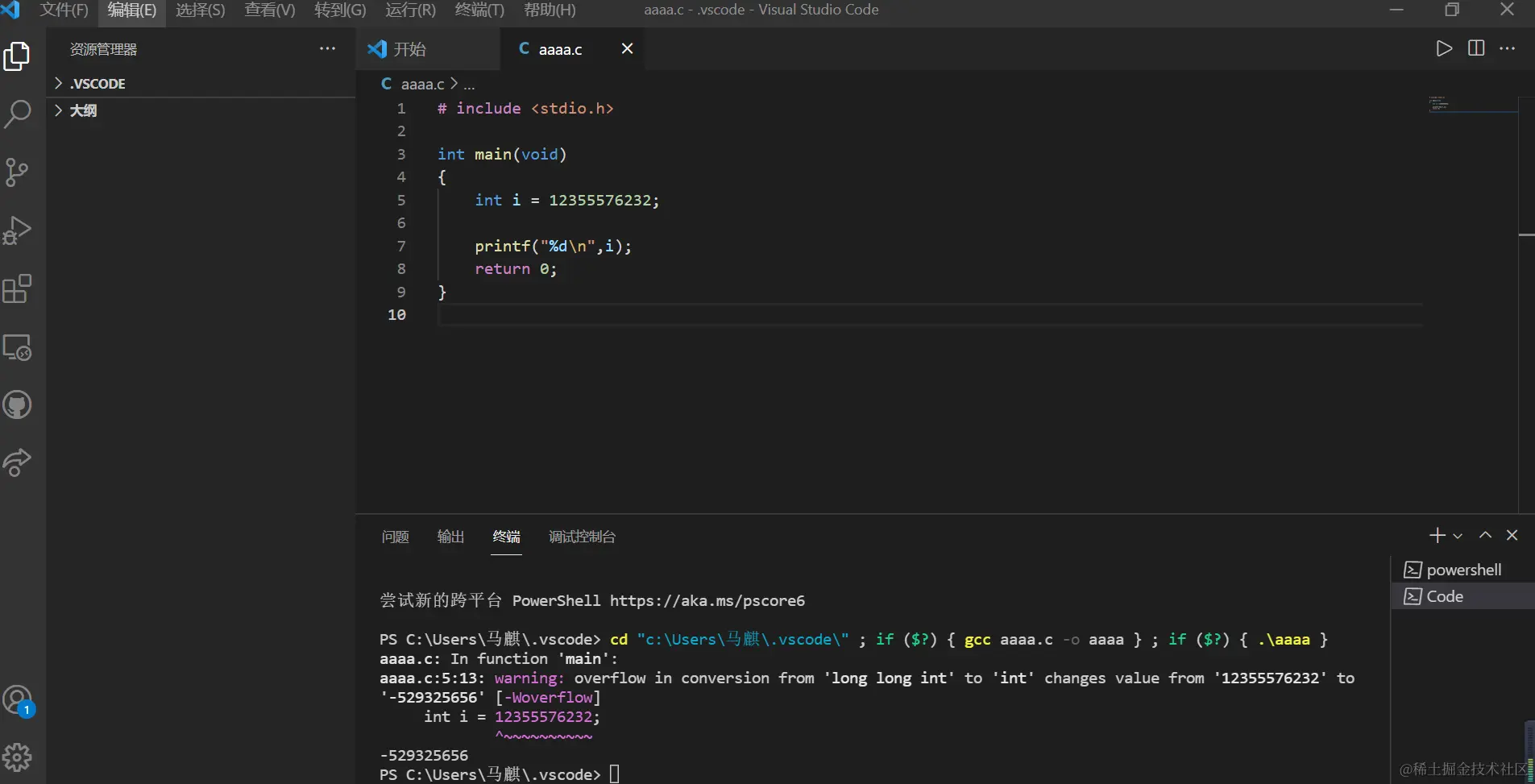Viewport: 1535px width, 784px height.
Task: Open the Source Control view
Action: (17, 172)
